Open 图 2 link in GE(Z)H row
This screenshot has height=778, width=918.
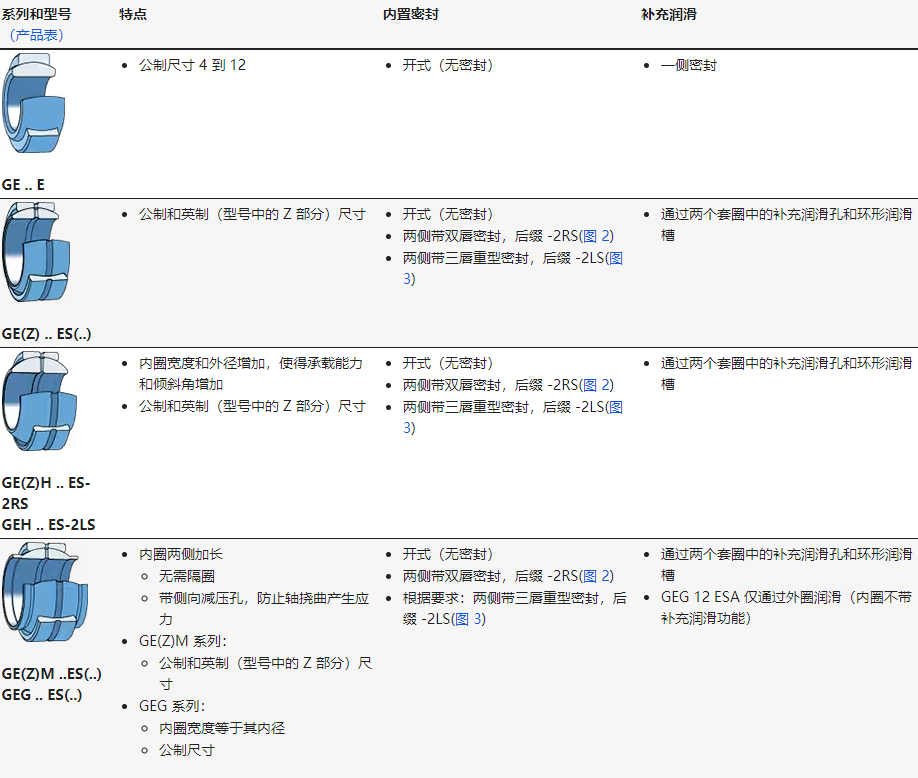coord(598,385)
